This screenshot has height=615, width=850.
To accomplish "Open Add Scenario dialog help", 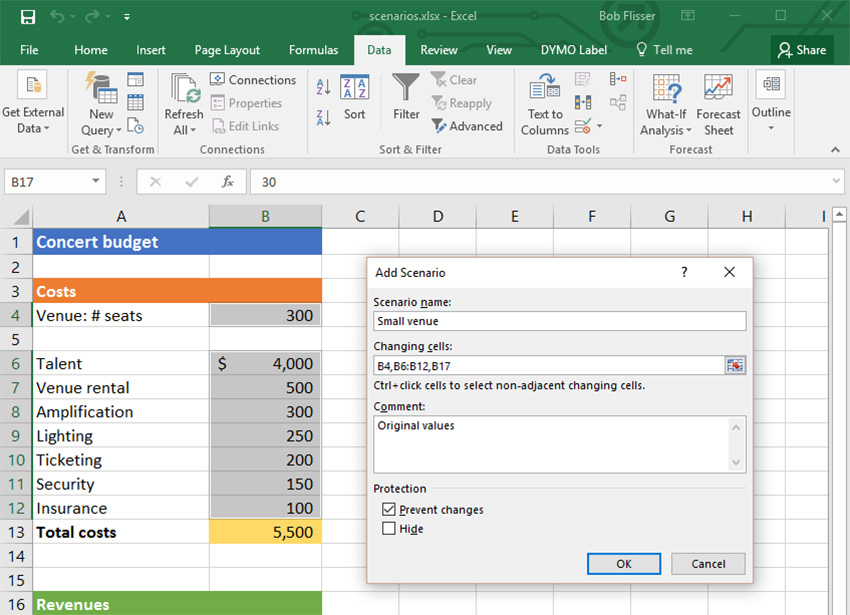I will tap(684, 272).
